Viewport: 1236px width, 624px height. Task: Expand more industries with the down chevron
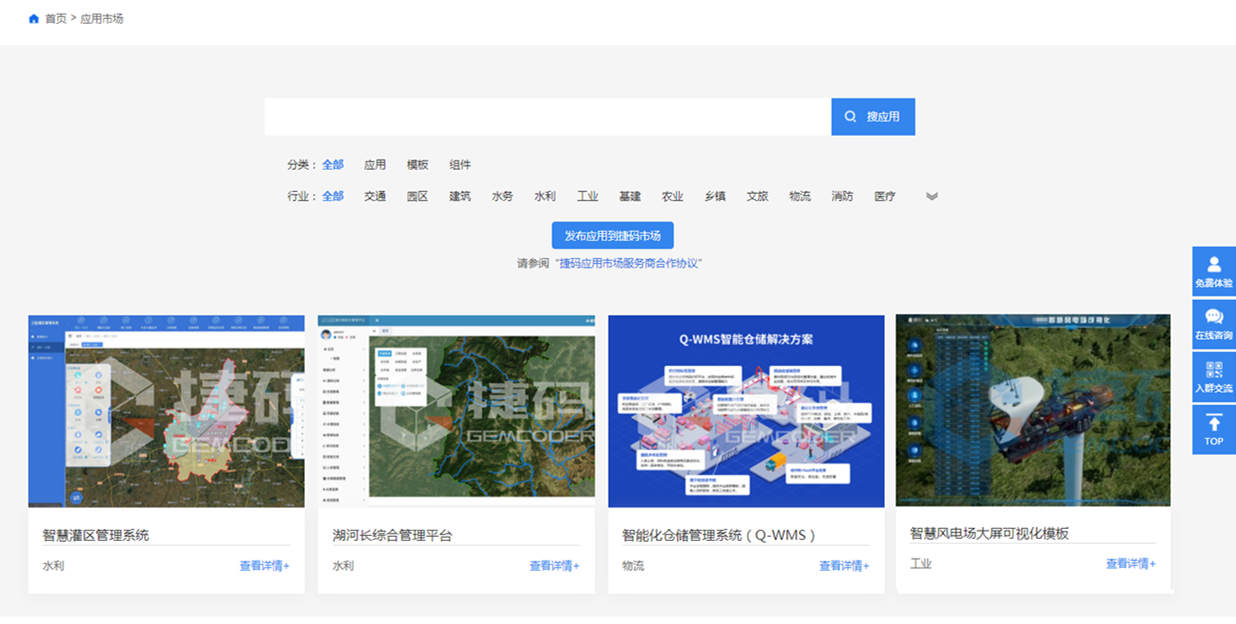click(x=931, y=196)
